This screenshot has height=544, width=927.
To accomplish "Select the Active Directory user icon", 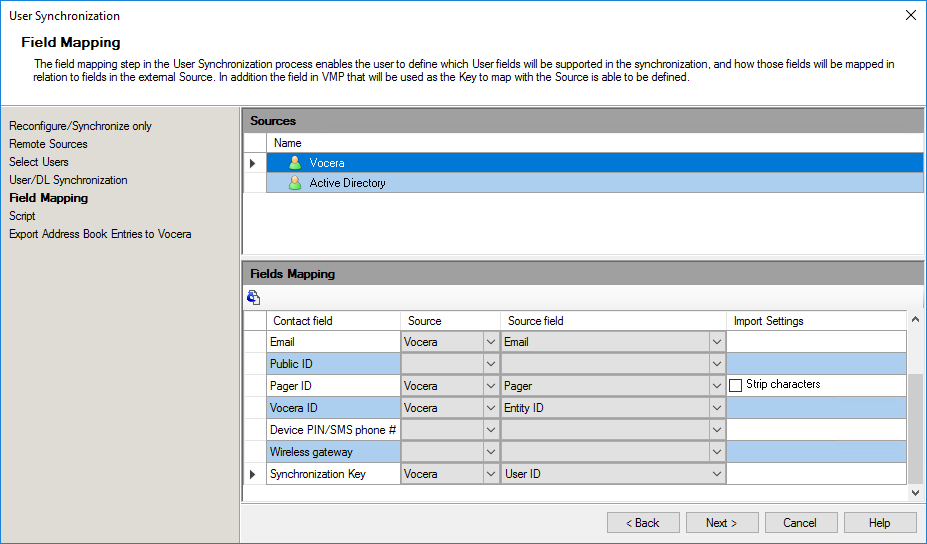I will 295,183.
